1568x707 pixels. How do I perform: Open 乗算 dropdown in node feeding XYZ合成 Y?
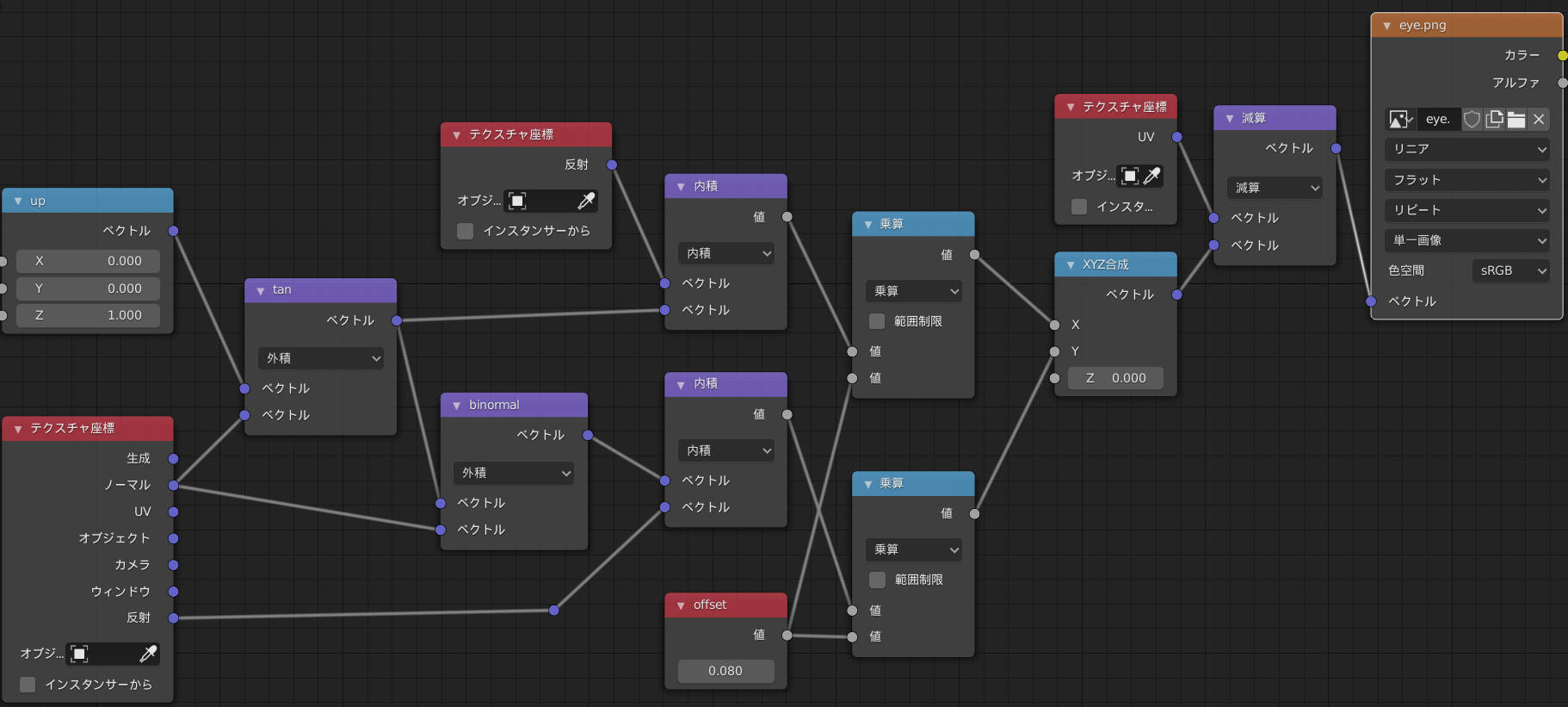pyautogui.click(x=913, y=549)
